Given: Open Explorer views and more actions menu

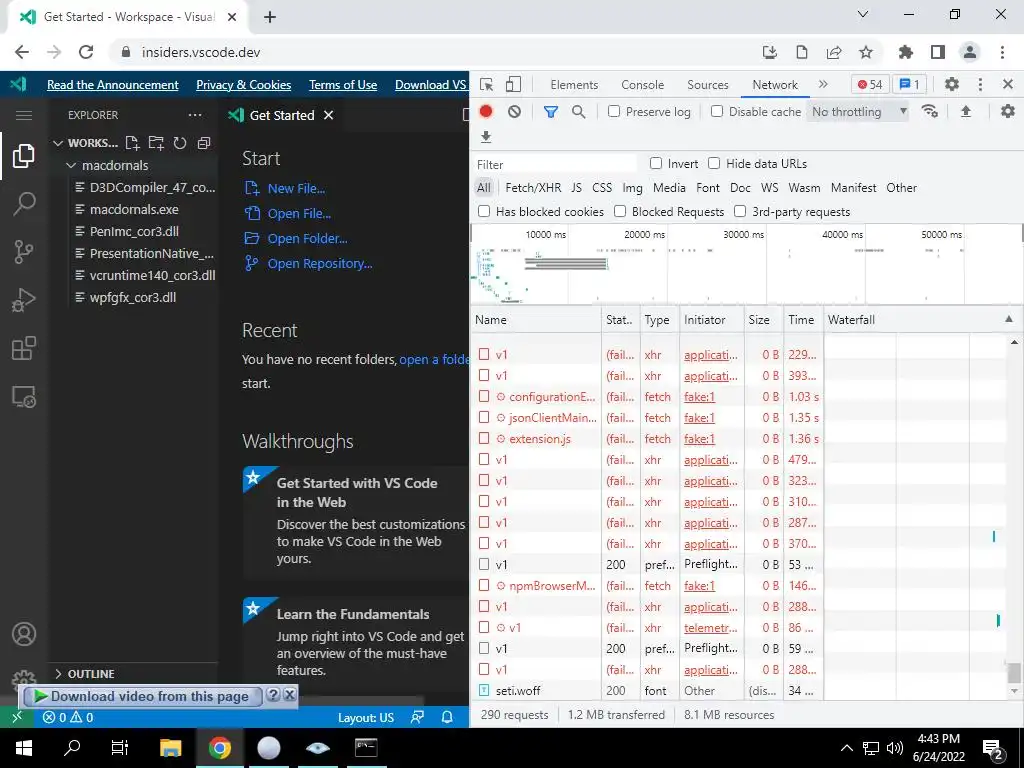Looking at the screenshot, I should click(x=195, y=115).
